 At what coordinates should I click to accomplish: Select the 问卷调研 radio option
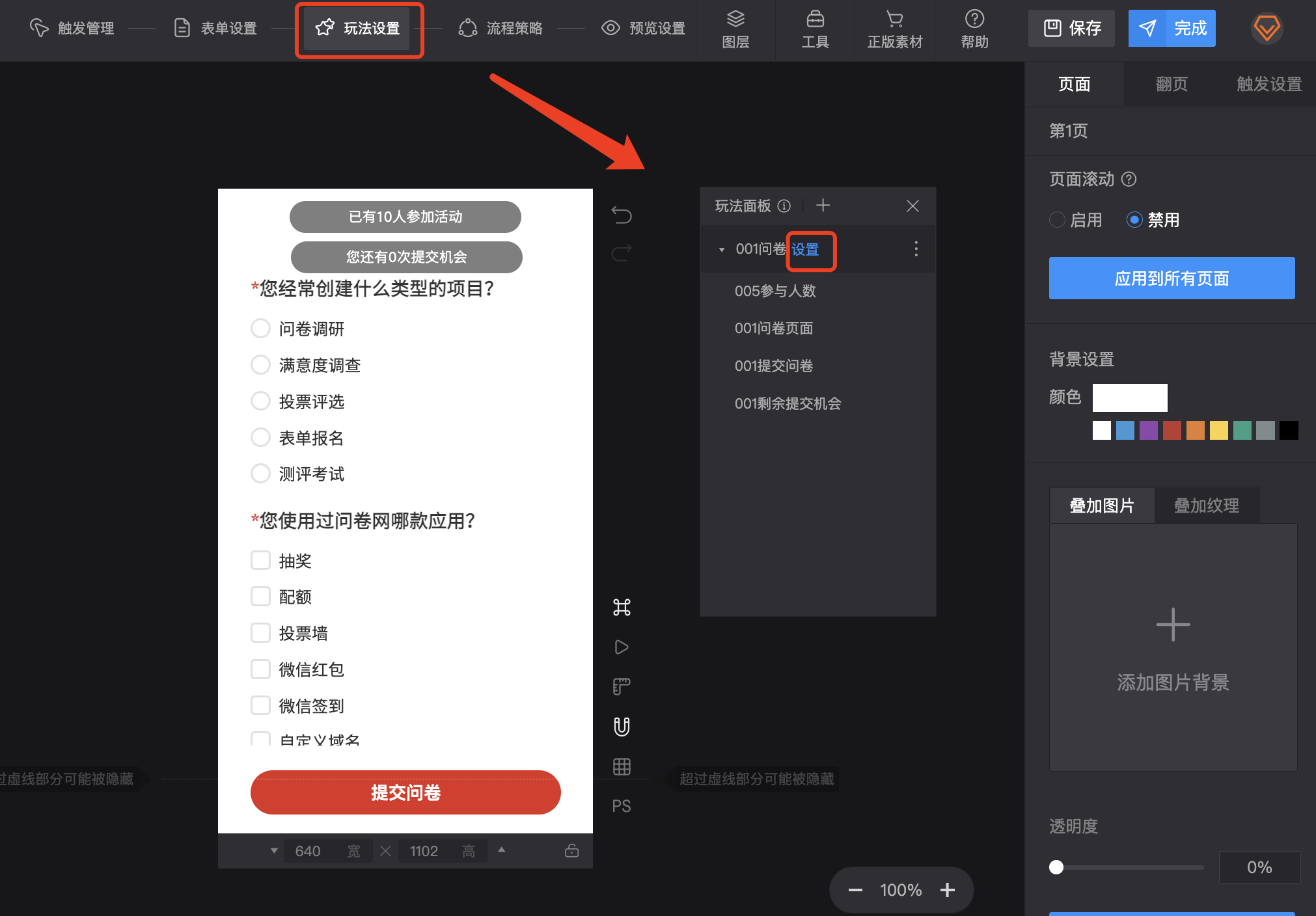pyautogui.click(x=260, y=329)
